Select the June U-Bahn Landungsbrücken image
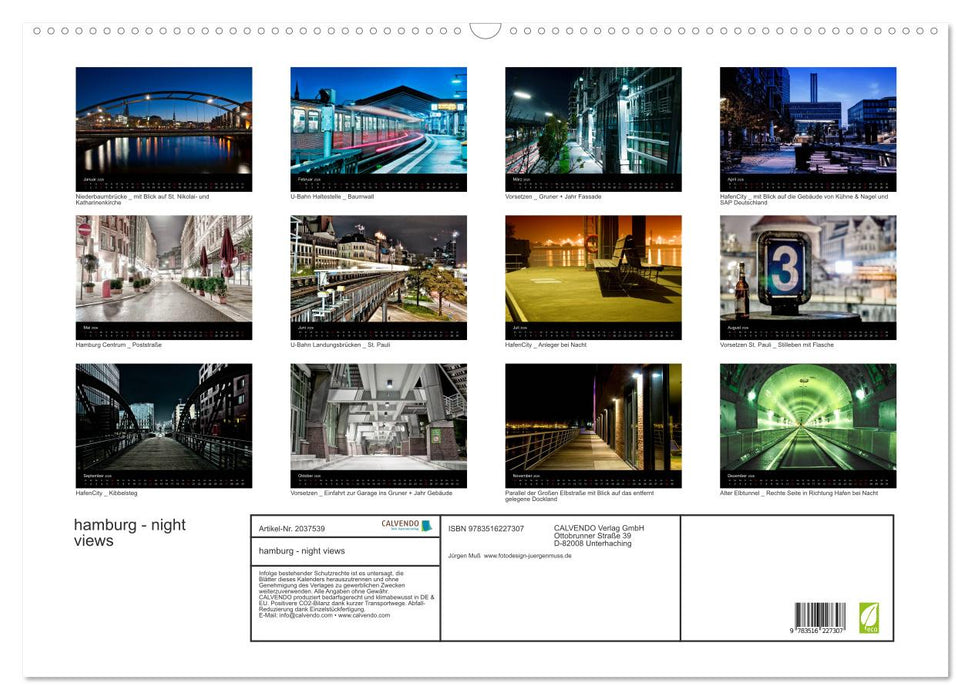971x700 pixels. (378, 277)
